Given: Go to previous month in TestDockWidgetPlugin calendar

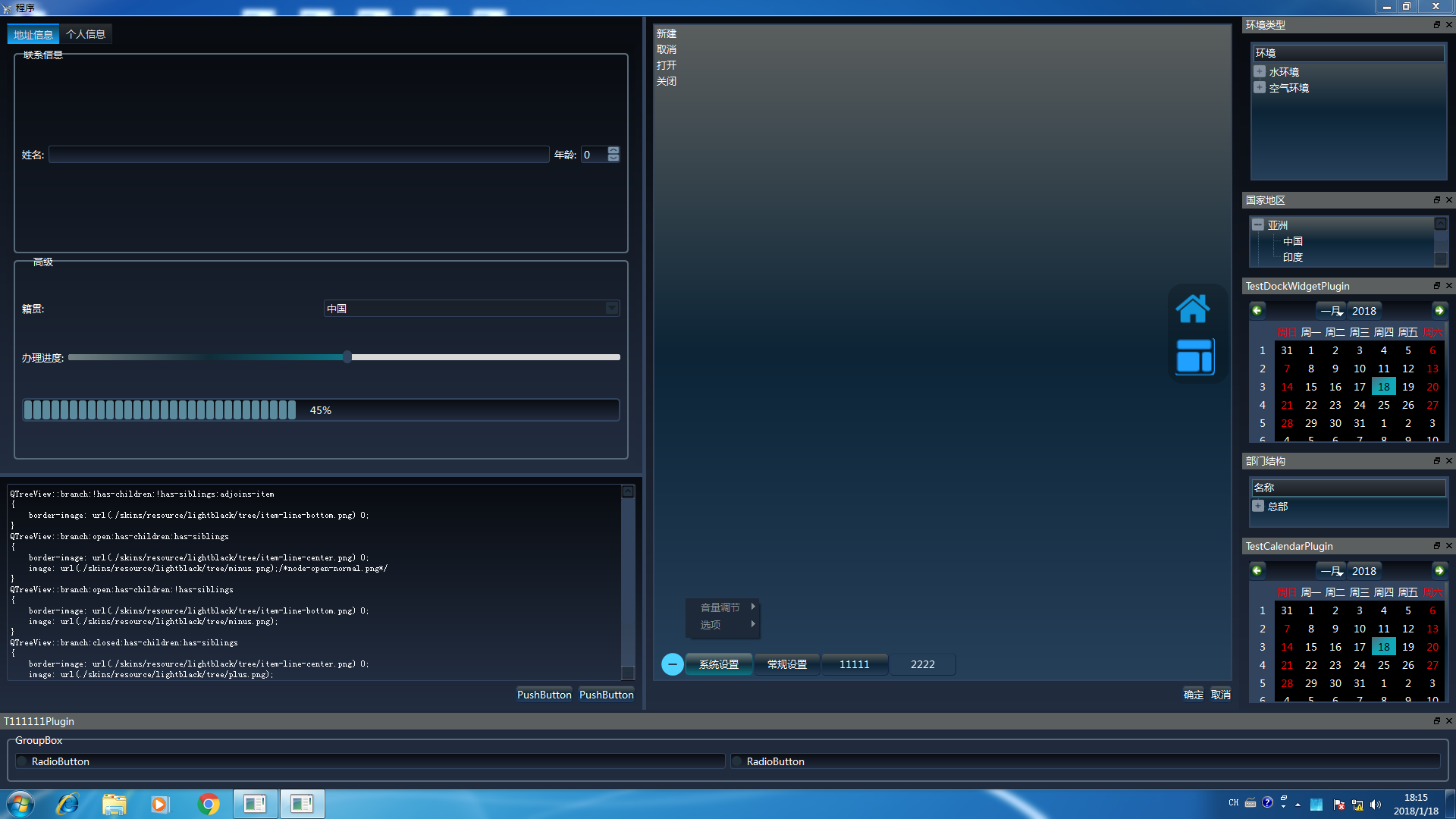Looking at the screenshot, I should [1257, 310].
